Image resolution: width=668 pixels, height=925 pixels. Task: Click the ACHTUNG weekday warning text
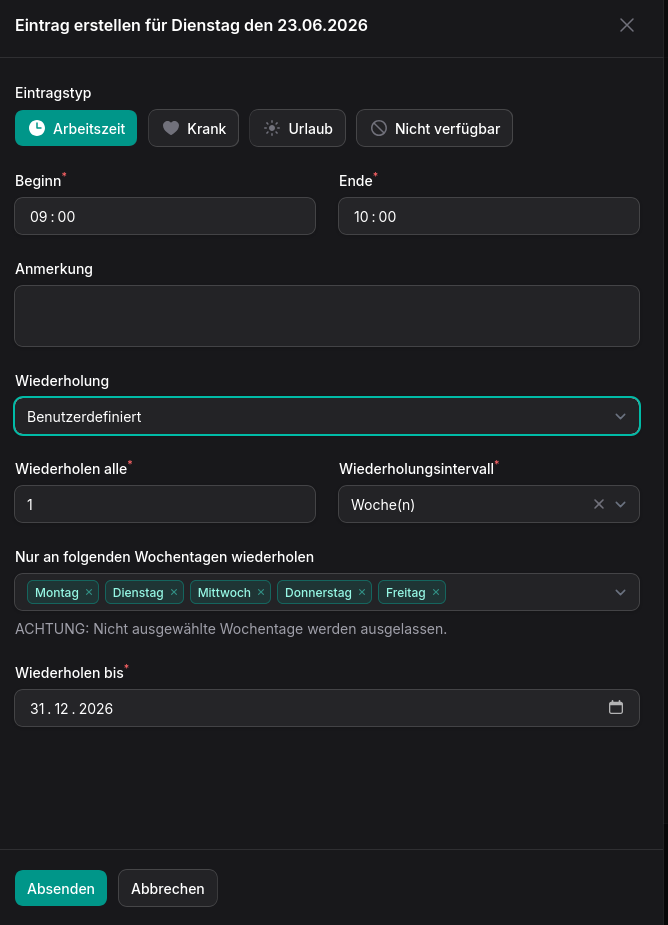coord(231,629)
